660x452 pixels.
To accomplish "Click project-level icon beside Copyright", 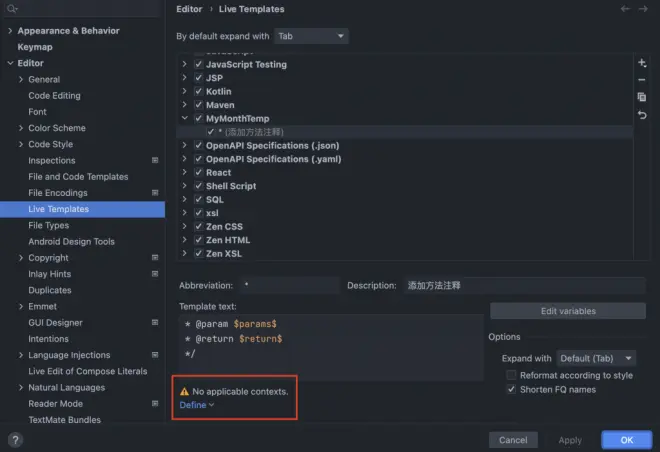I will coord(155,258).
